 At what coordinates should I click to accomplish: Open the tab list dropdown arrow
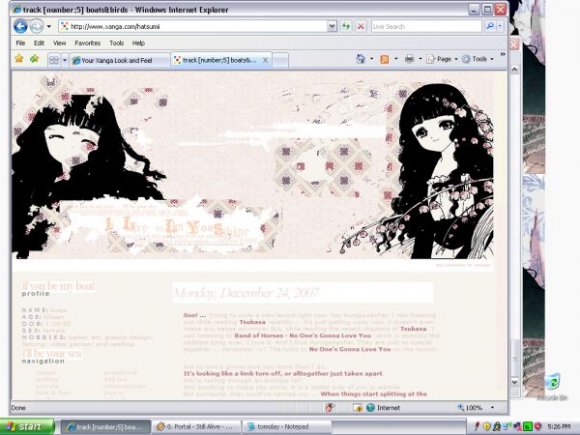click(x=64, y=60)
